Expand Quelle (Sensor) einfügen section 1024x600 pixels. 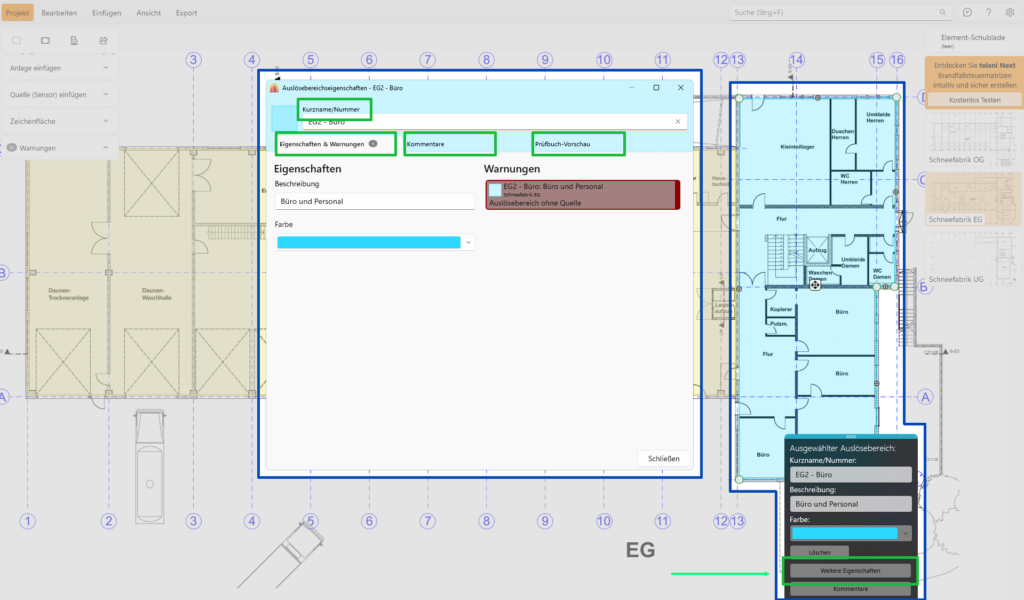(106, 95)
